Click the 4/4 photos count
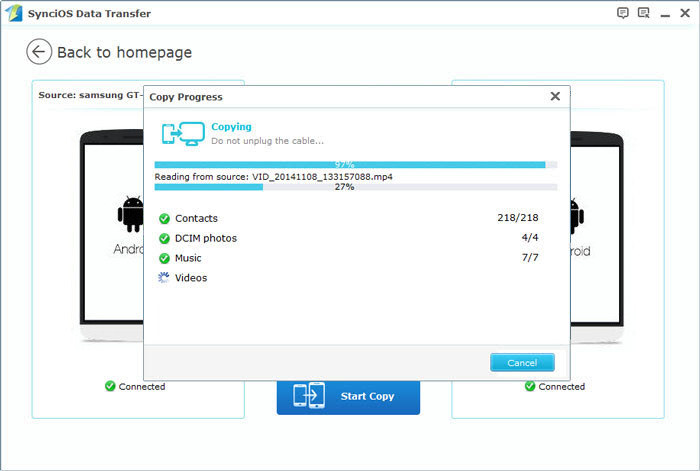The width and height of the screenshot is (700, 471). click(530, 238)
